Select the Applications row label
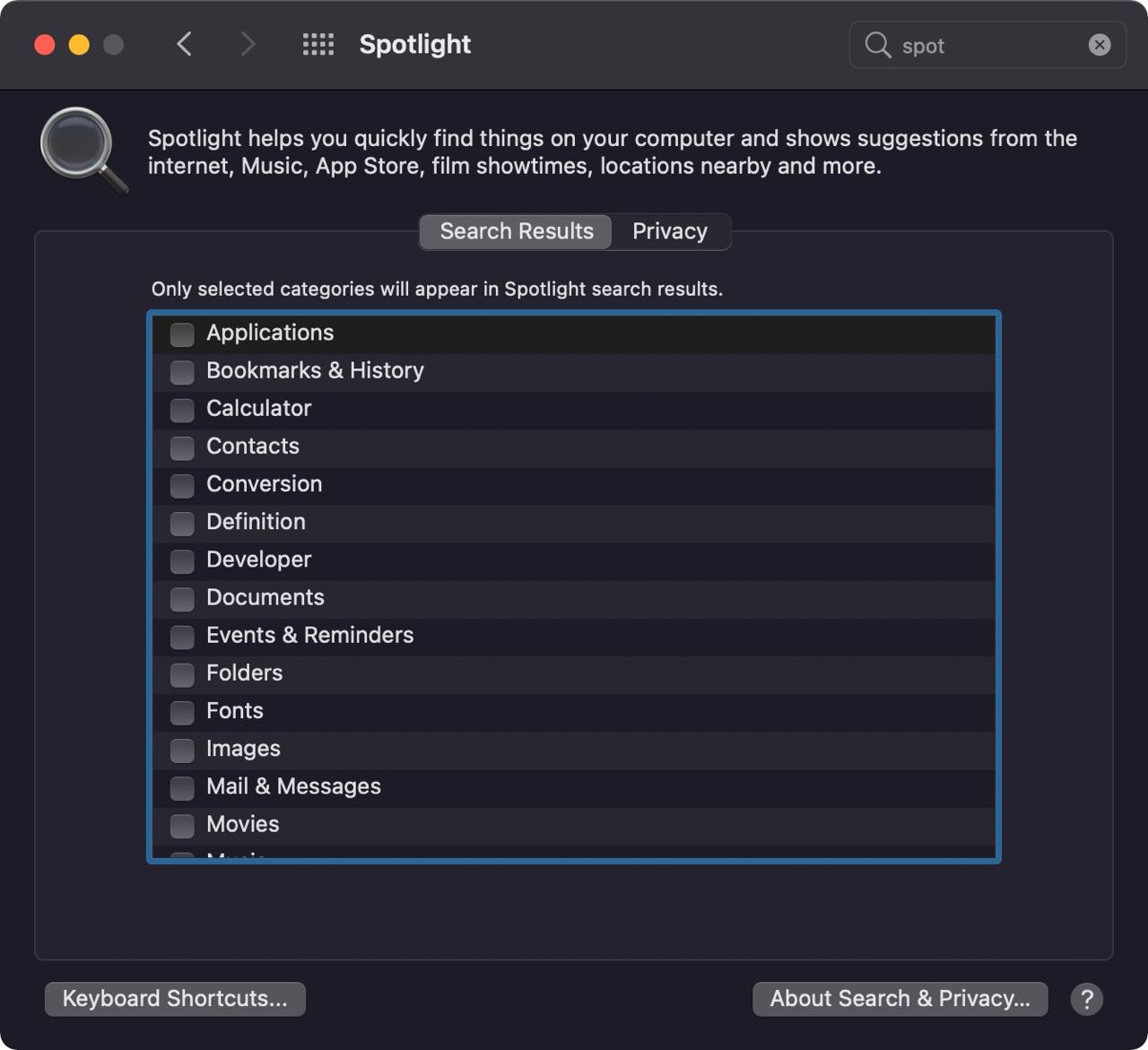1148x1050 pixels. pyautogui.click(x=270, y=333)
